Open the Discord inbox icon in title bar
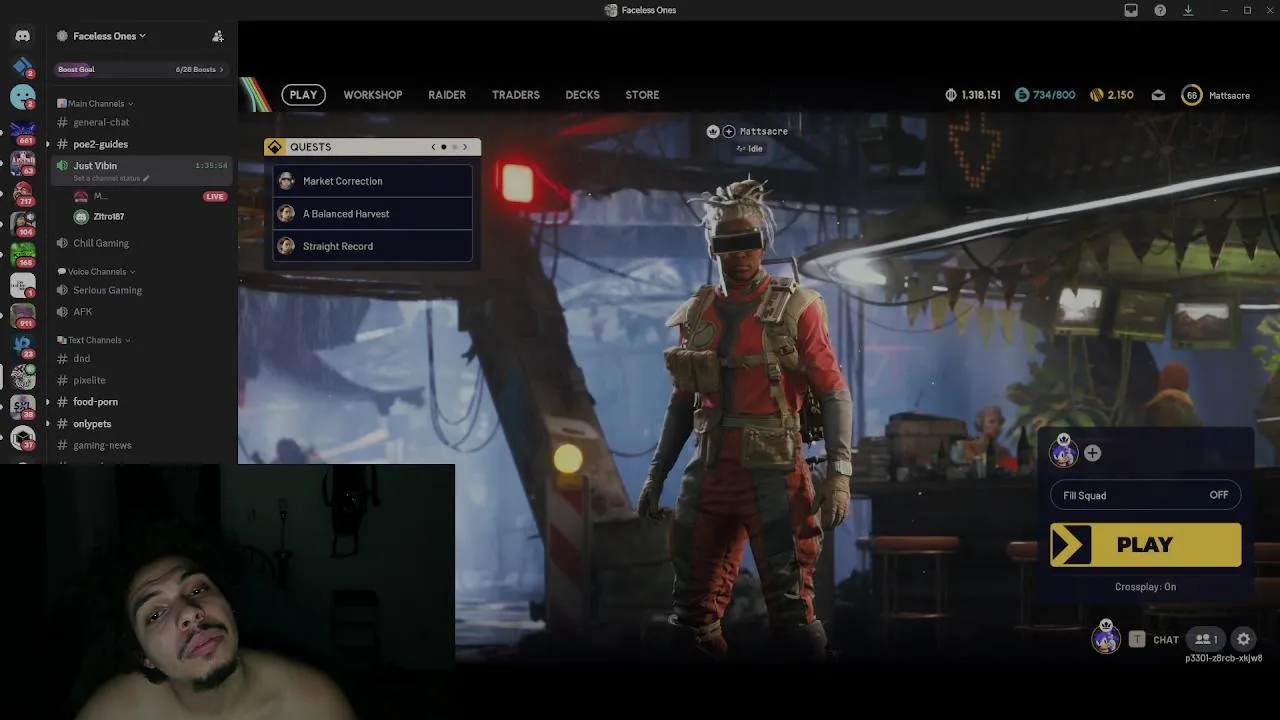This screenshot has height=720, width=1280. tap(1131, 10)
